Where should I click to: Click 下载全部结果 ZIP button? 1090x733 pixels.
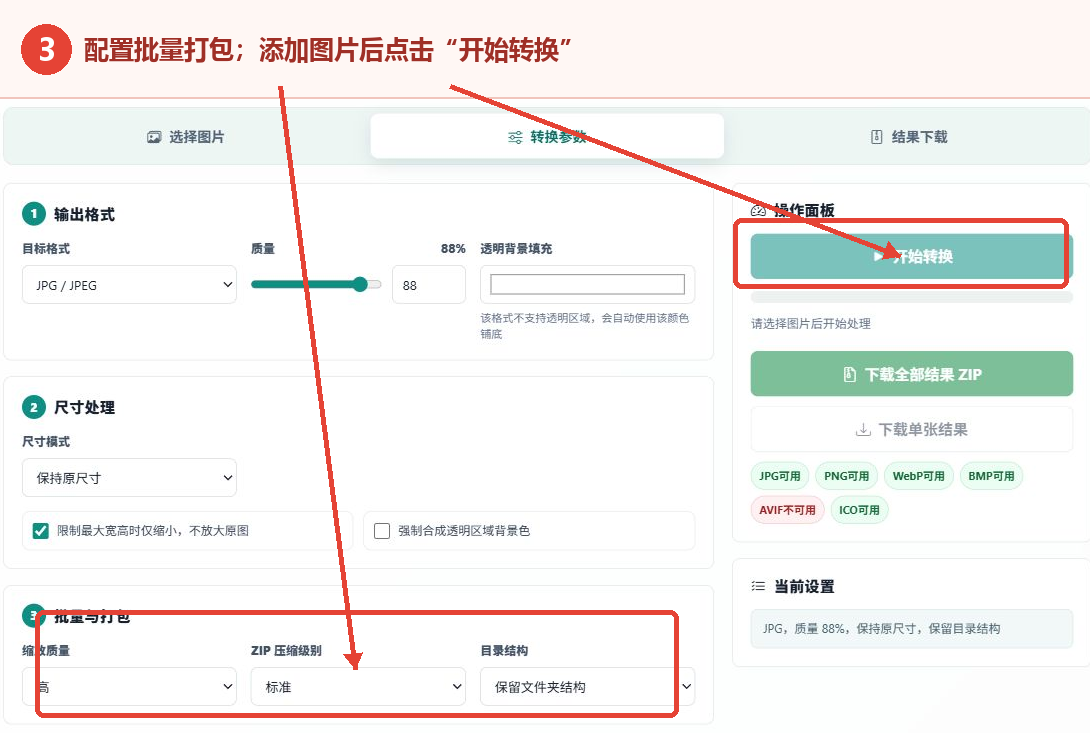(x=911, y=374)
